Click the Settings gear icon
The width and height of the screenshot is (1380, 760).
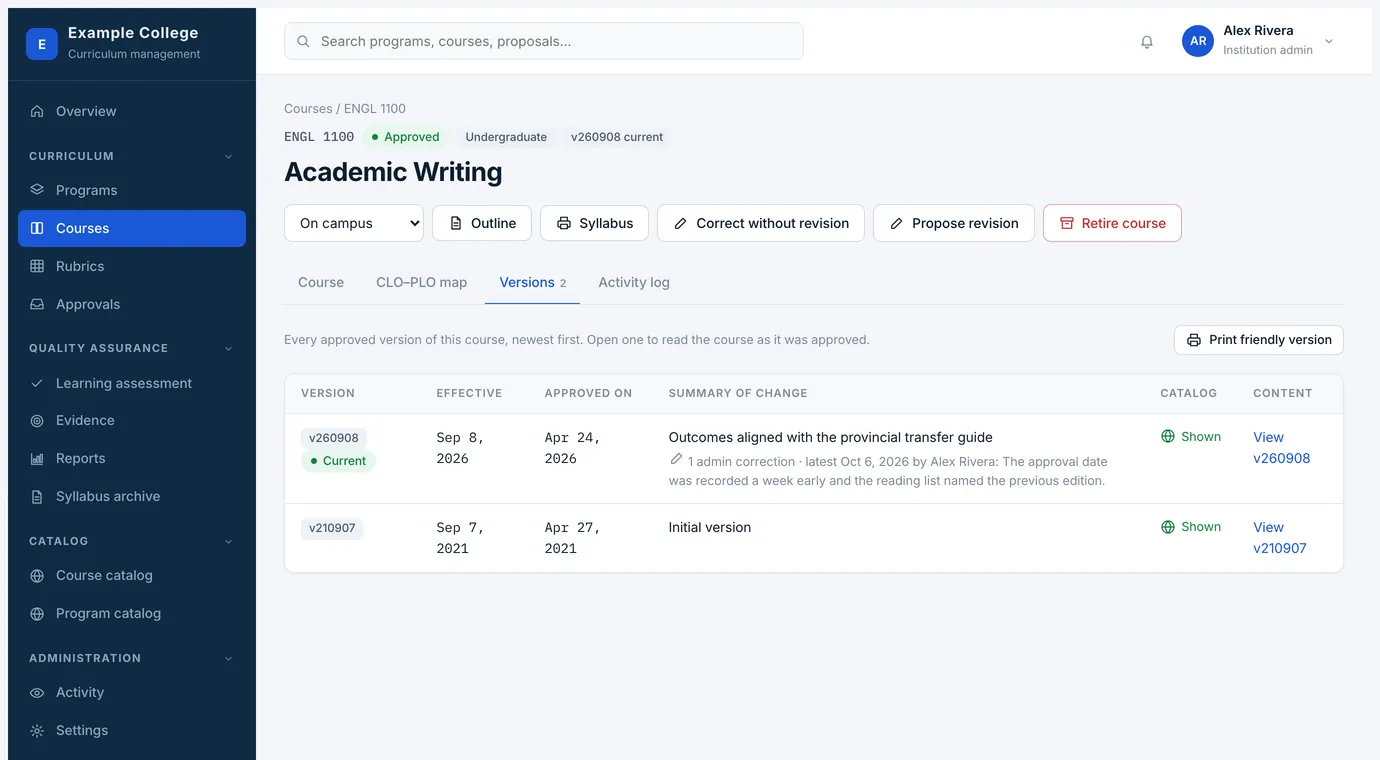37,731
